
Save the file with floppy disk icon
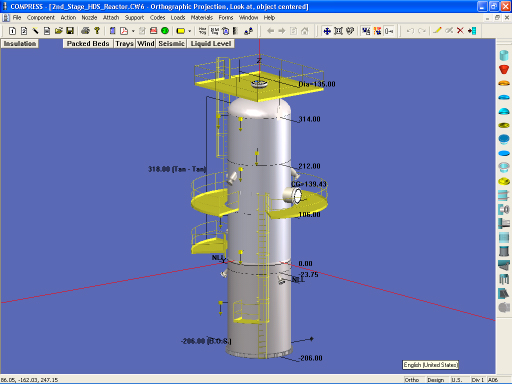[x=70, y=31]
